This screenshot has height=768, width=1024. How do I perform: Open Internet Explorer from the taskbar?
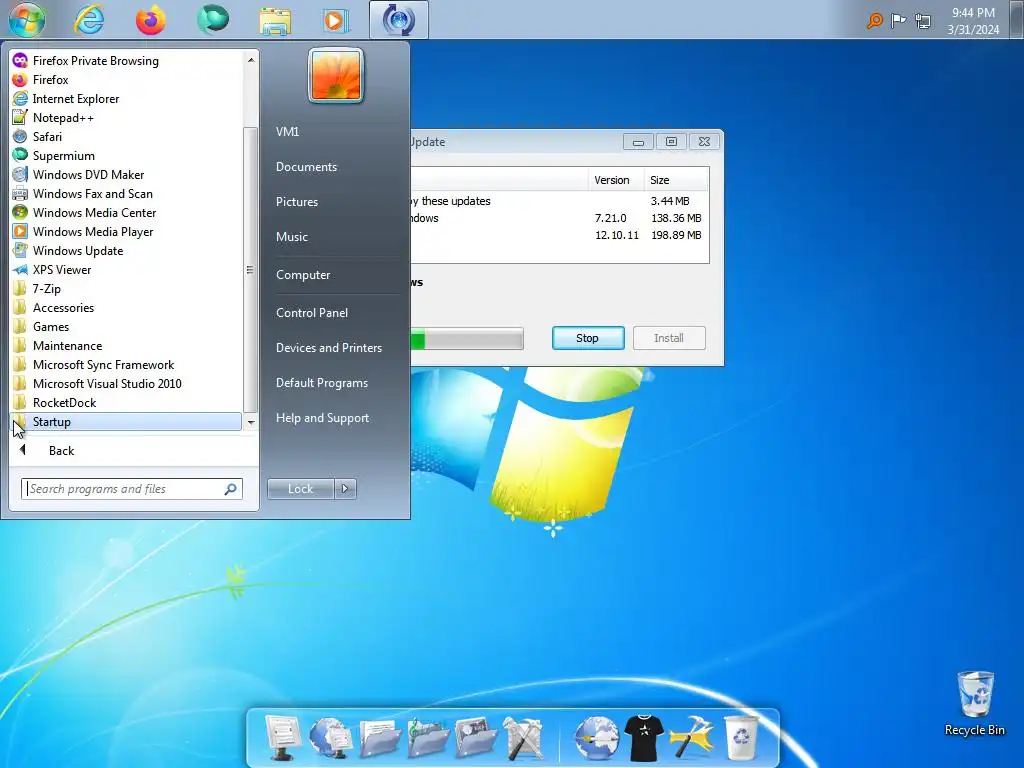[89, 20]
